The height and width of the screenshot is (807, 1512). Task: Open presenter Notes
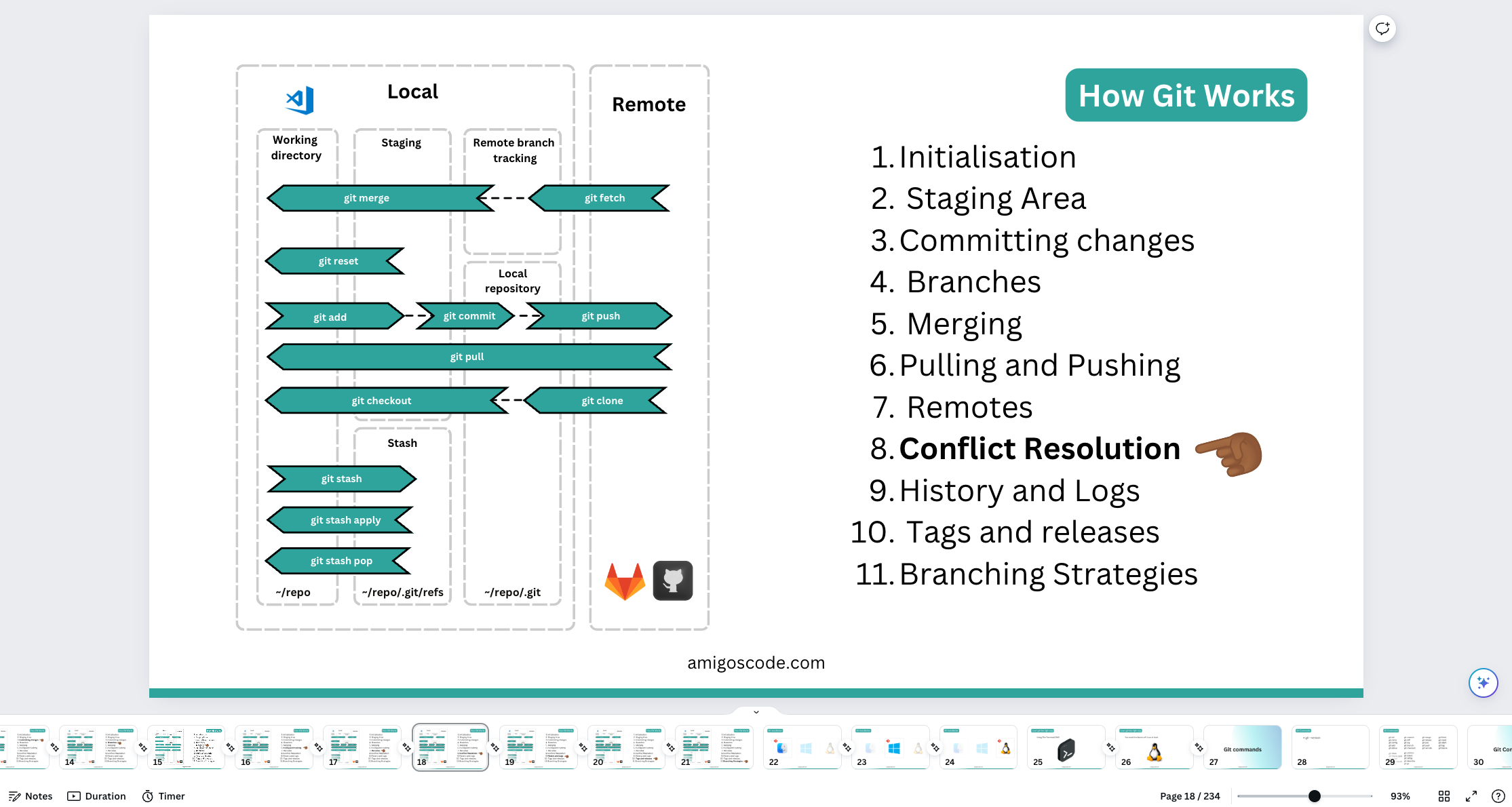30,796
